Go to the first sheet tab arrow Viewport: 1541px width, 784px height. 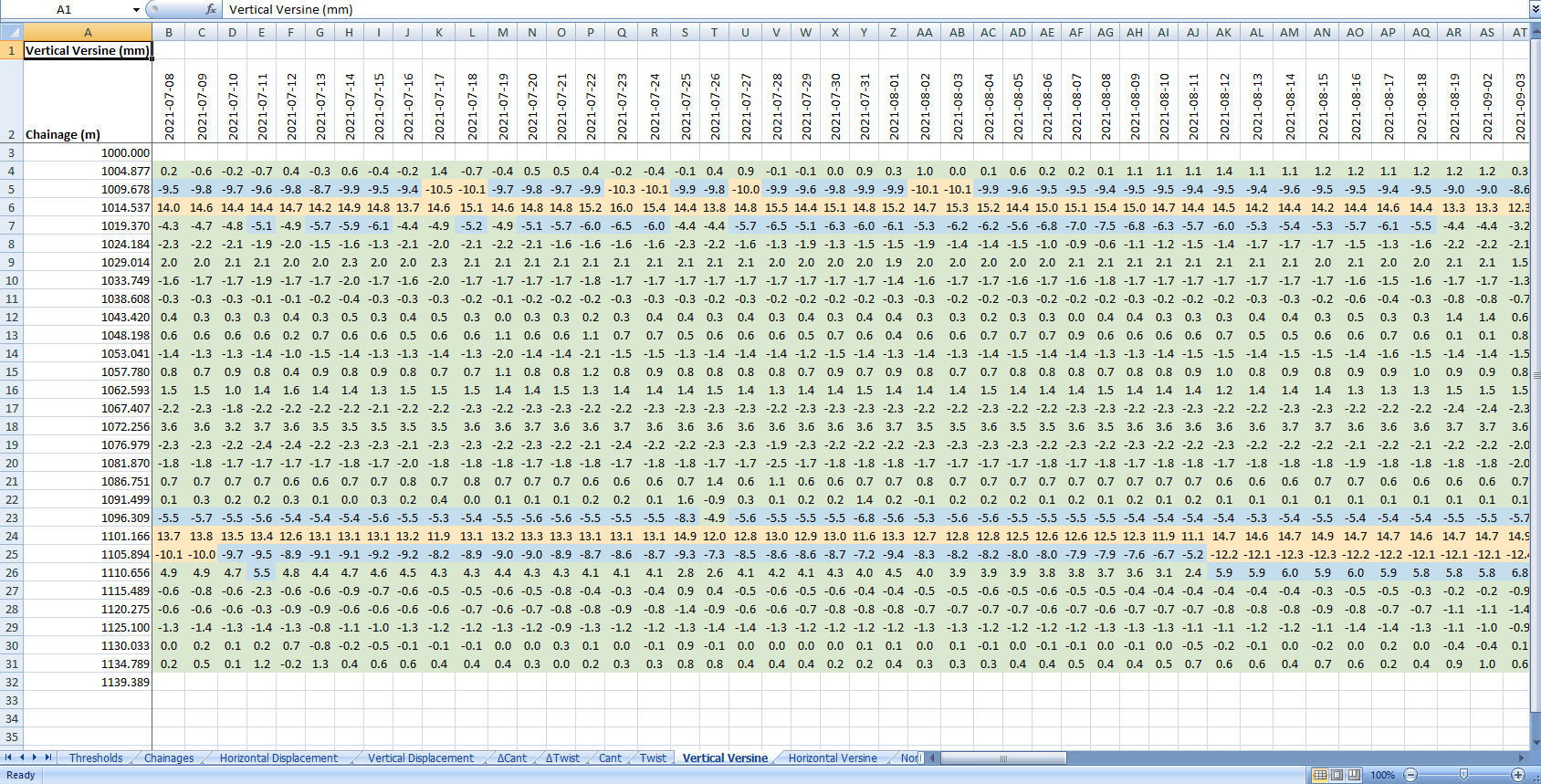click(x=8, y=758)
